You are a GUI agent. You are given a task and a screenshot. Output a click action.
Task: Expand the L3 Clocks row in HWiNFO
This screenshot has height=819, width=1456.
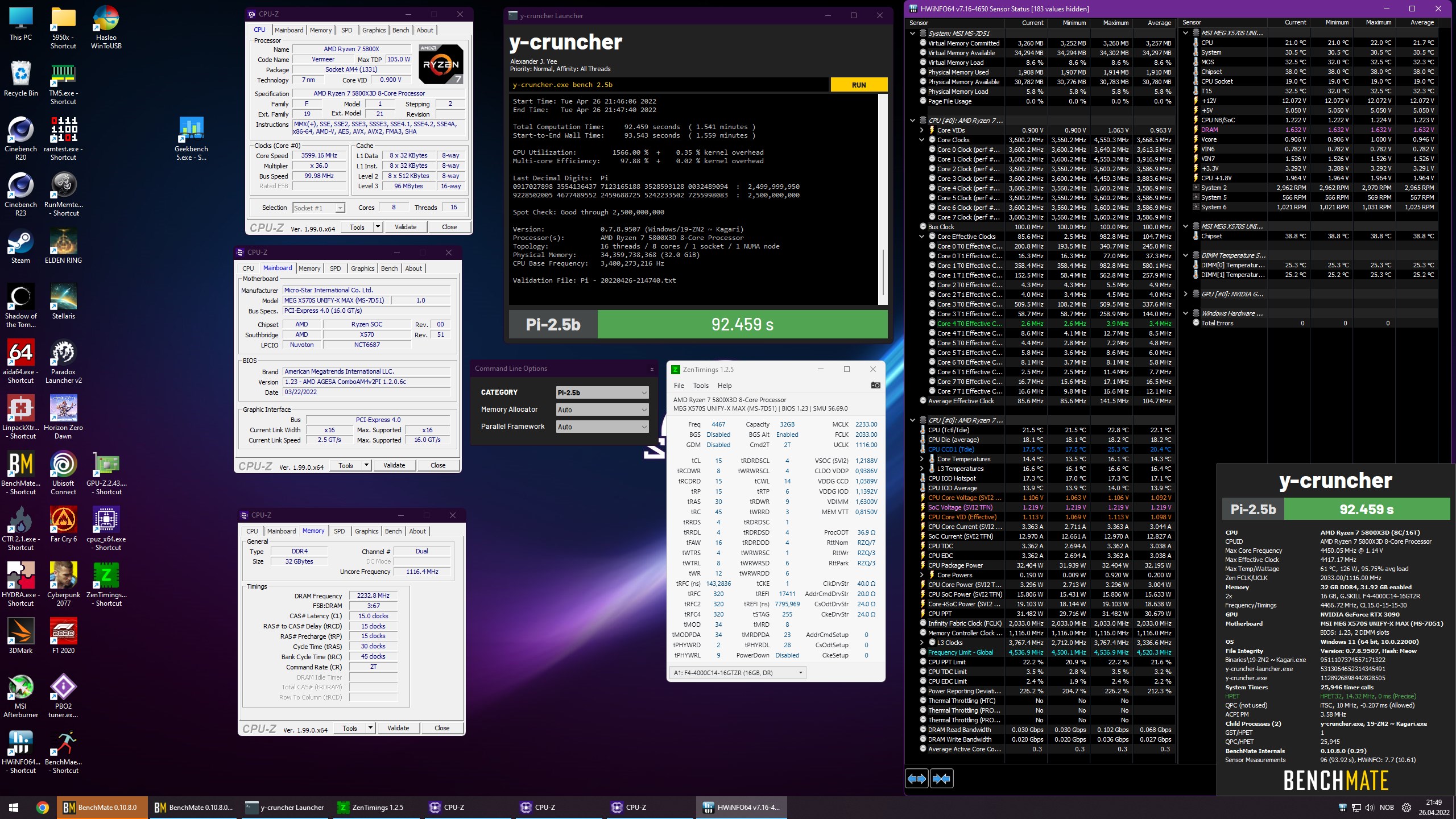click(x=922, y=643)
